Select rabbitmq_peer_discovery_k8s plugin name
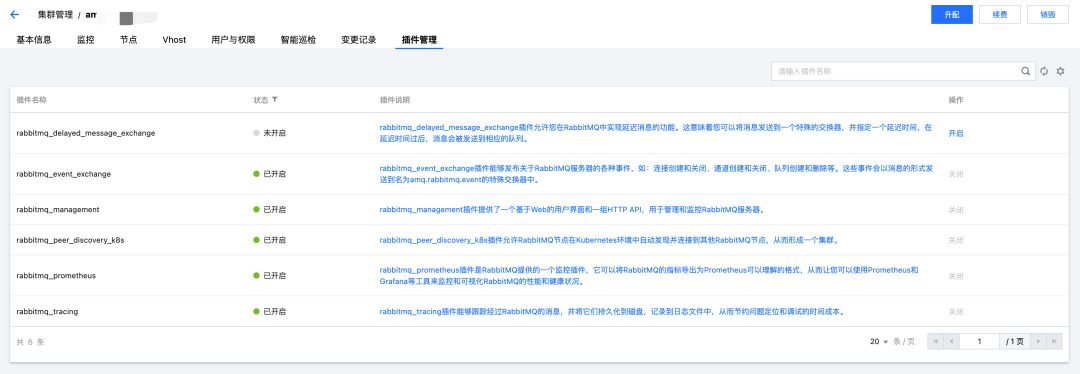 point(70,240)
